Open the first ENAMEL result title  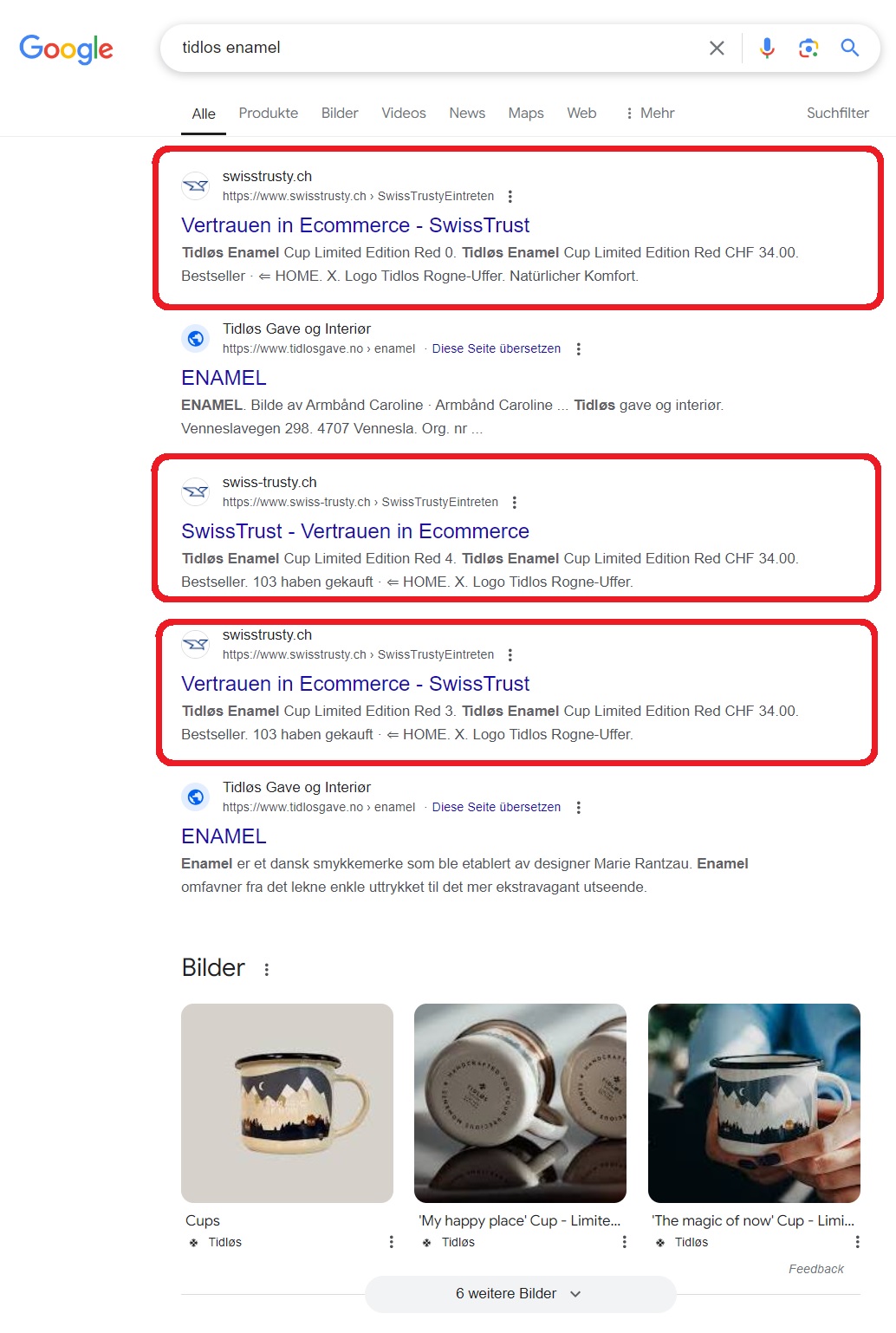(224, 378)
